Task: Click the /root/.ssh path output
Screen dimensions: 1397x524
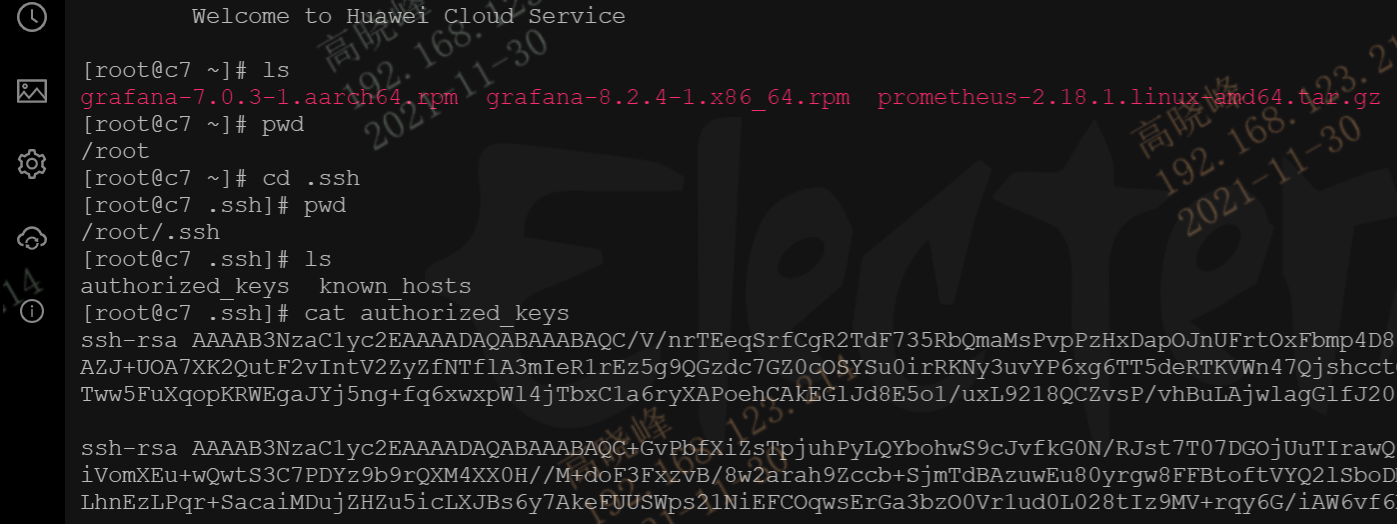Action: tap(150, 233)
